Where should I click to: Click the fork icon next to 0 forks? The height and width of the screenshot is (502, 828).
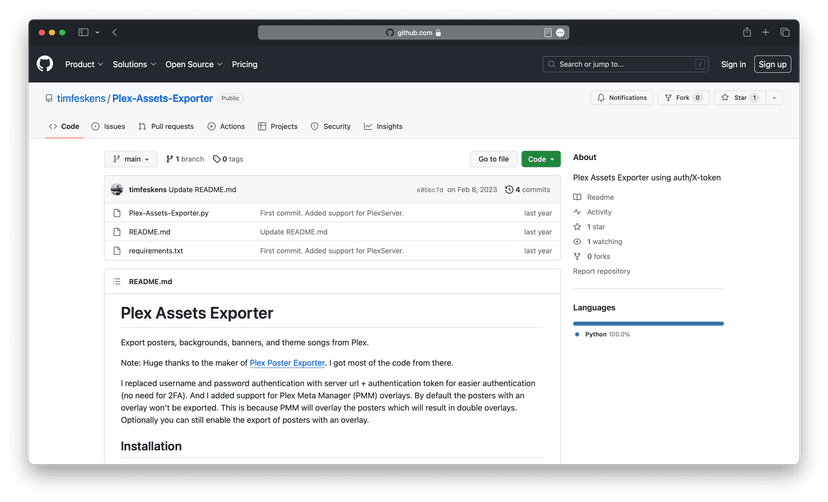(577, 256)
